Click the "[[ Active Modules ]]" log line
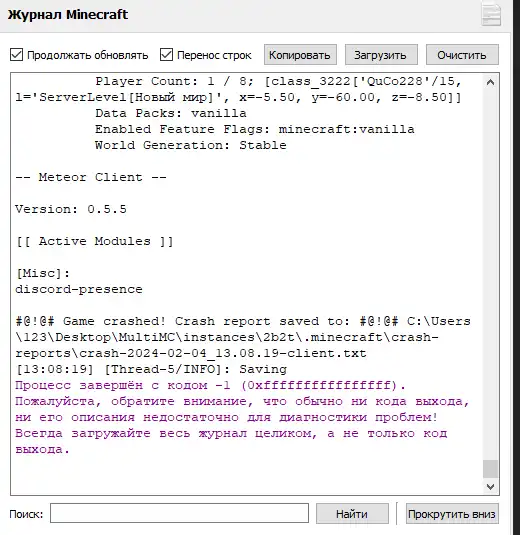Image resolution: width=520 pixels, height=535 pixels. [x=95, y=241]
